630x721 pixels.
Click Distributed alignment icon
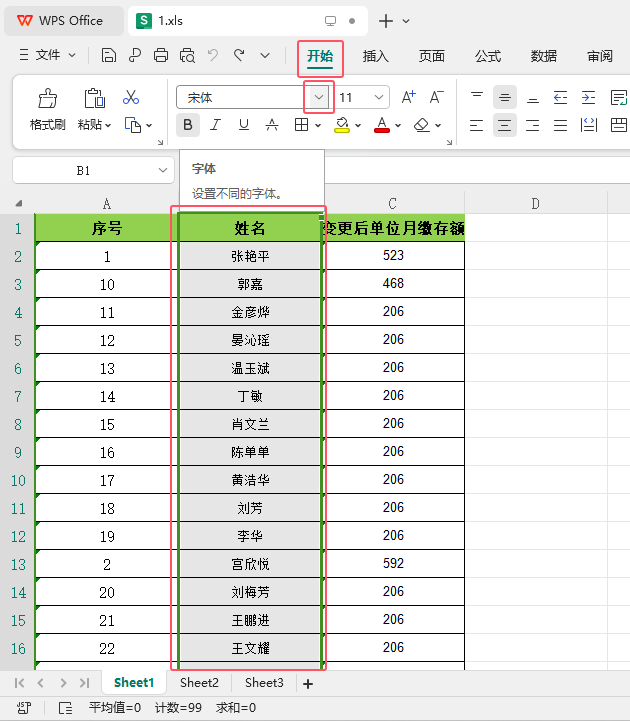point(589,125)
